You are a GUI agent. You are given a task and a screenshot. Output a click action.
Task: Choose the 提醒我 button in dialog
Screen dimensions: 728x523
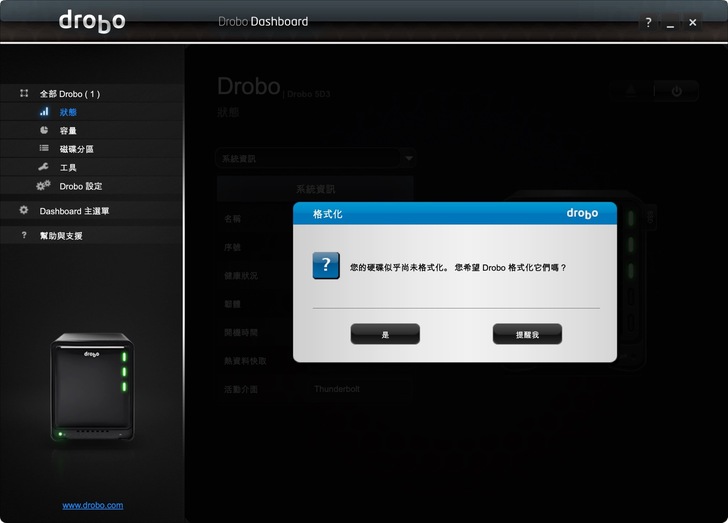pos(527,334)
